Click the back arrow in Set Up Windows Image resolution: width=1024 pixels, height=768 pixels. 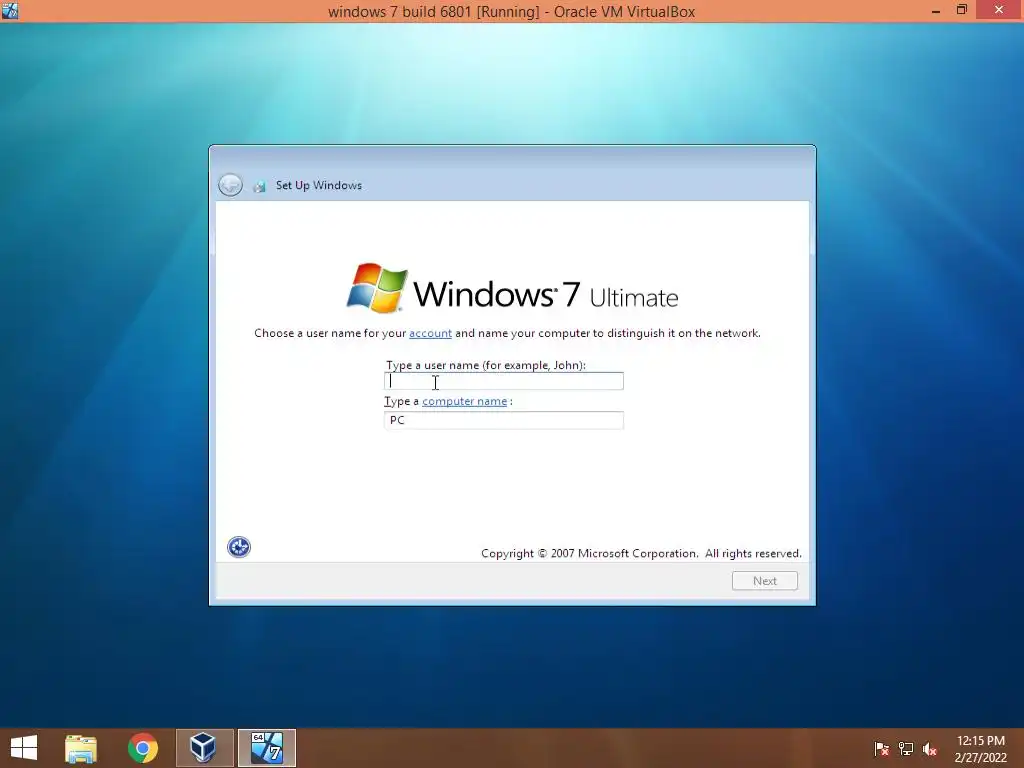[x=230, y=185]
